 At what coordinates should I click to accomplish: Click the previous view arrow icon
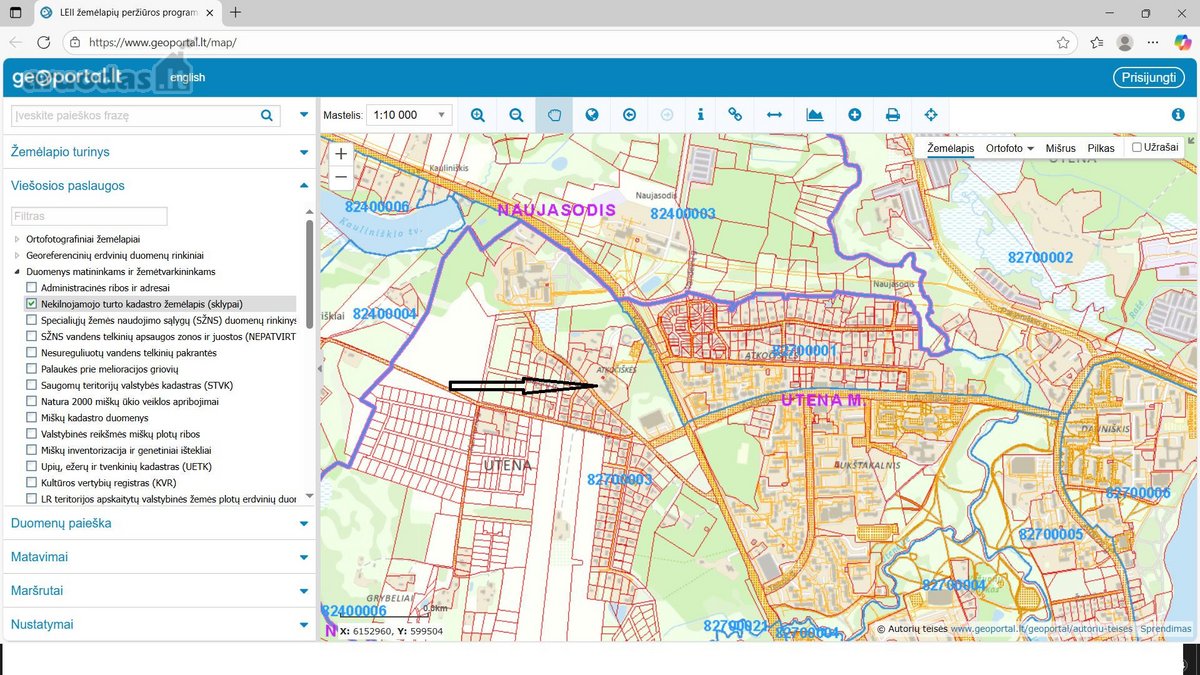tap(629, 115)
